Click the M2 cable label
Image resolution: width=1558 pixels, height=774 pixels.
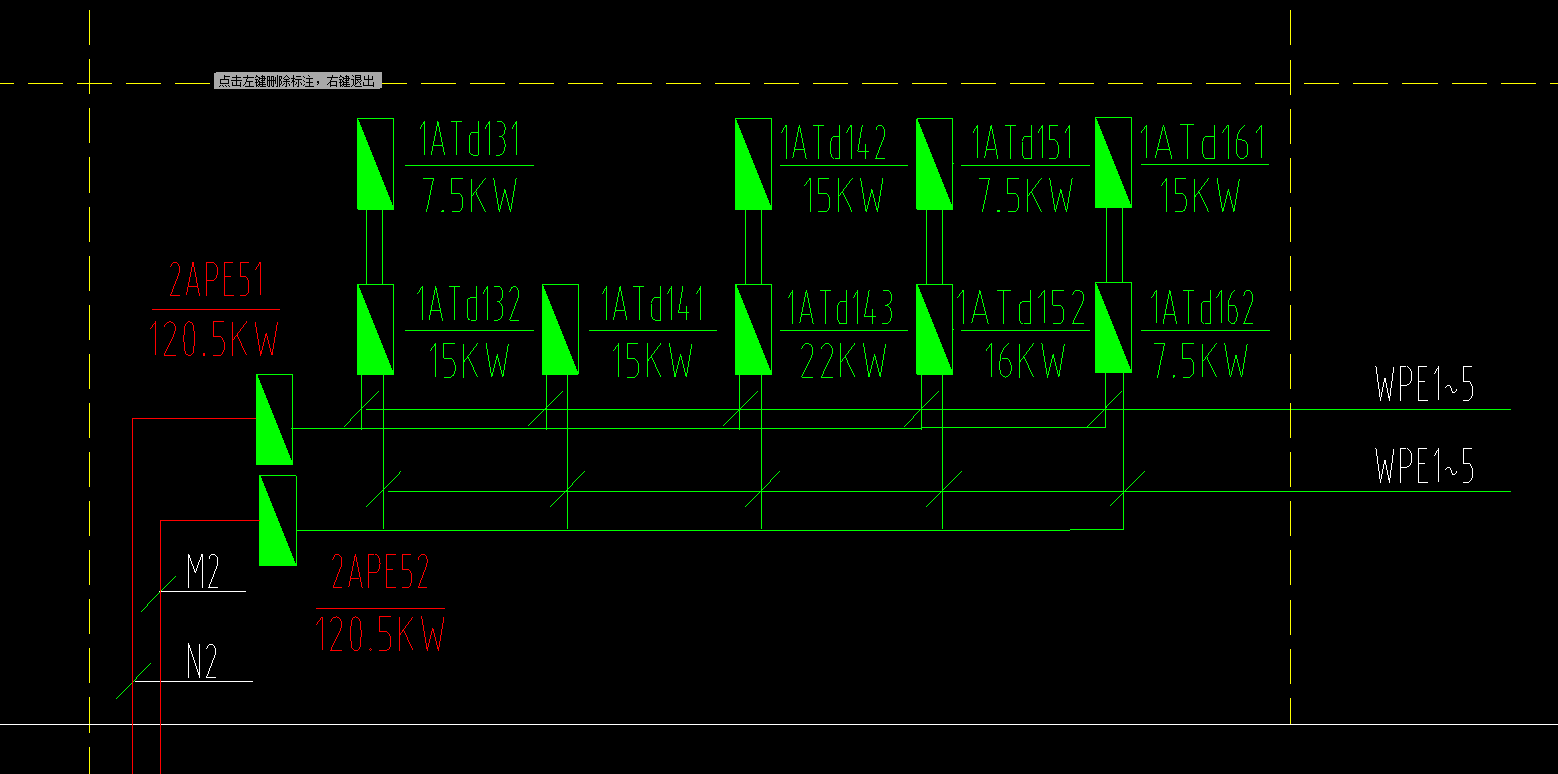[203, 571]
